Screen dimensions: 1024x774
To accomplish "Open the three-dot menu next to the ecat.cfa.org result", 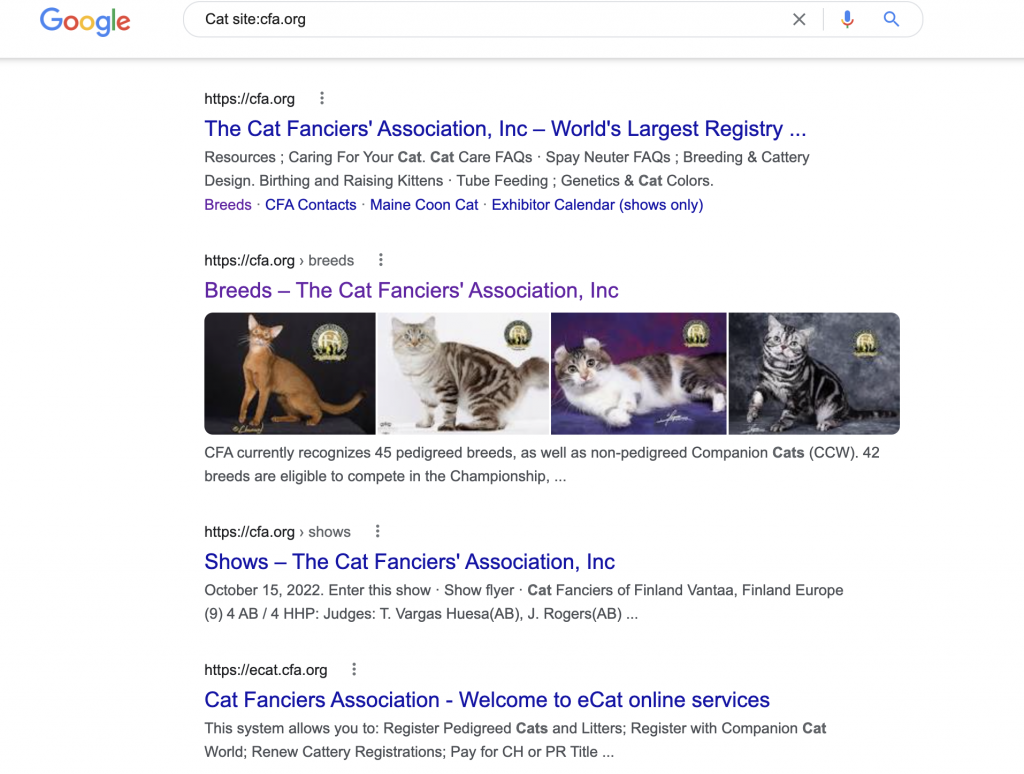I will [x=354, y=669].
